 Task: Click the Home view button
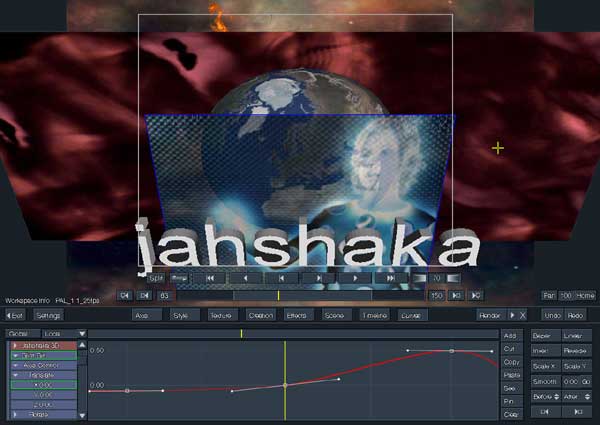pos(585,295)
